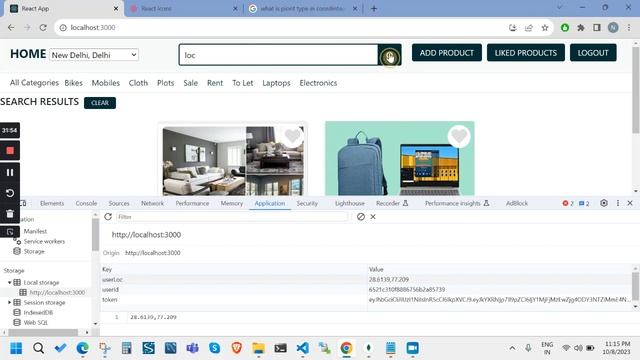Like the living room product with heart icon
The width and height of the screenshot is (640, 360).
point(293,136)
